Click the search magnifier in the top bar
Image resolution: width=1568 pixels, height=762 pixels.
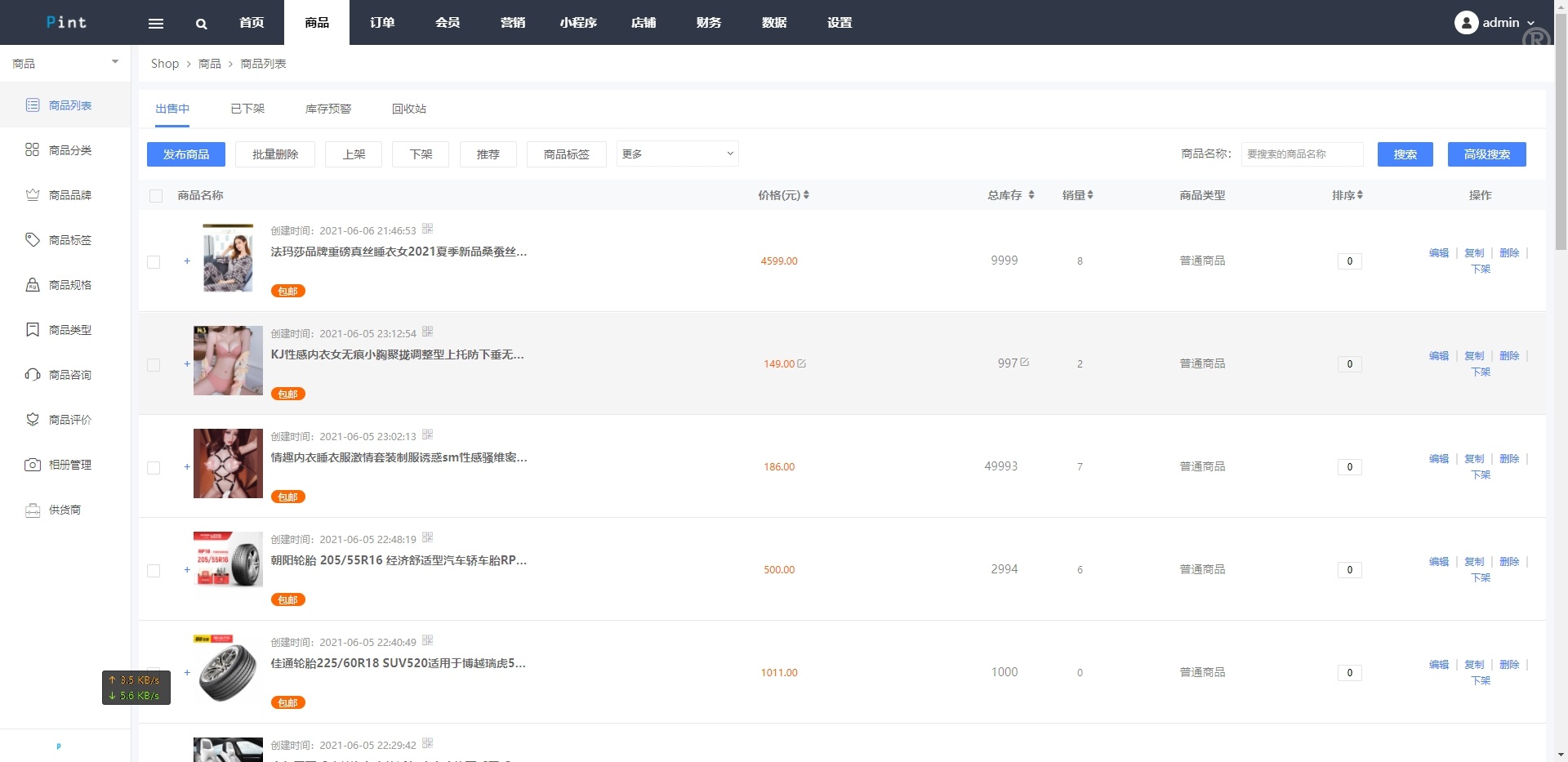point(201,23)
